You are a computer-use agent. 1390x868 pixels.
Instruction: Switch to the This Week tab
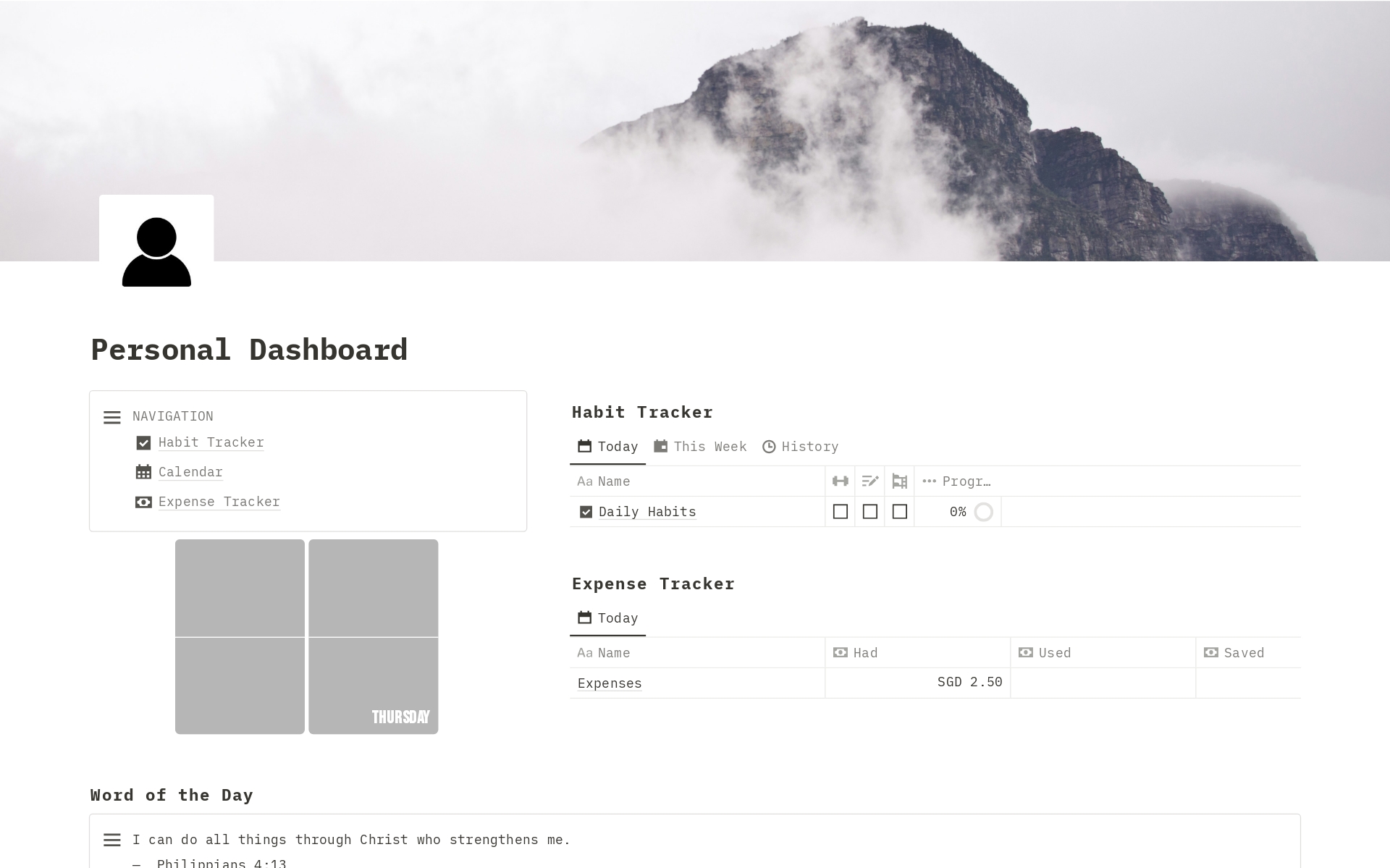coord(700,447)
